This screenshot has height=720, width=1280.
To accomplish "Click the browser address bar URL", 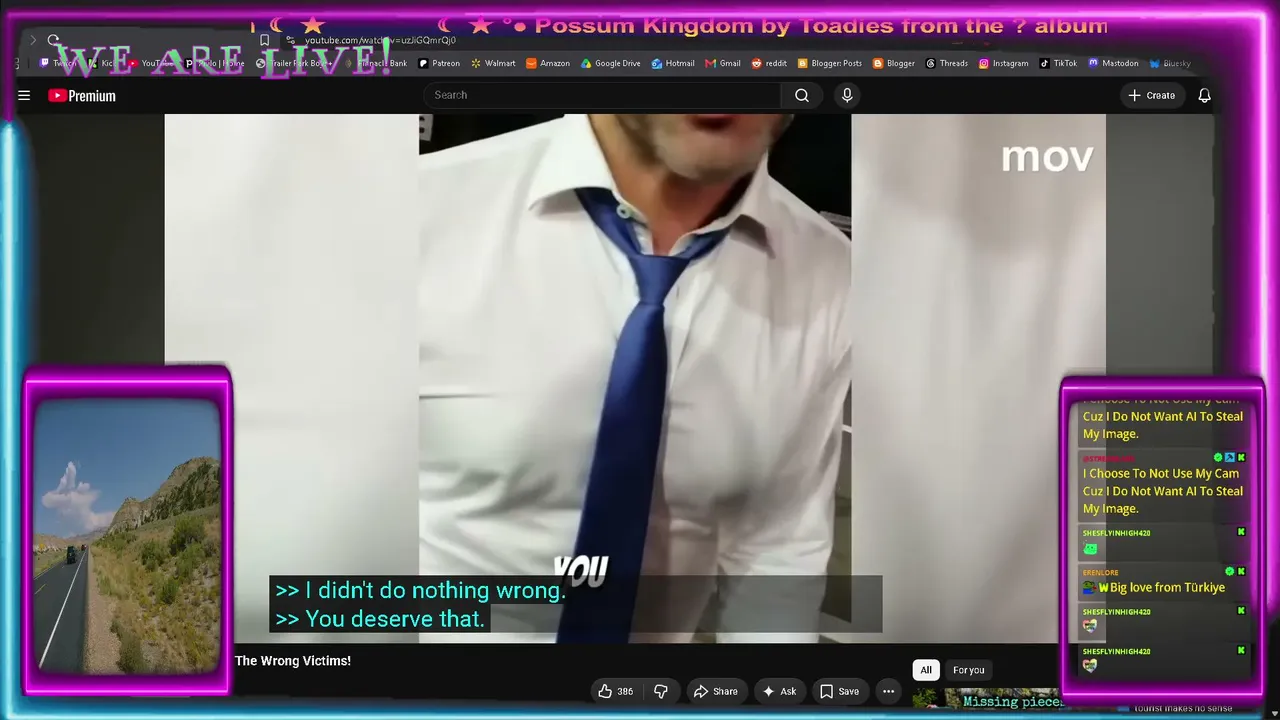I will [x=380, y=40].
